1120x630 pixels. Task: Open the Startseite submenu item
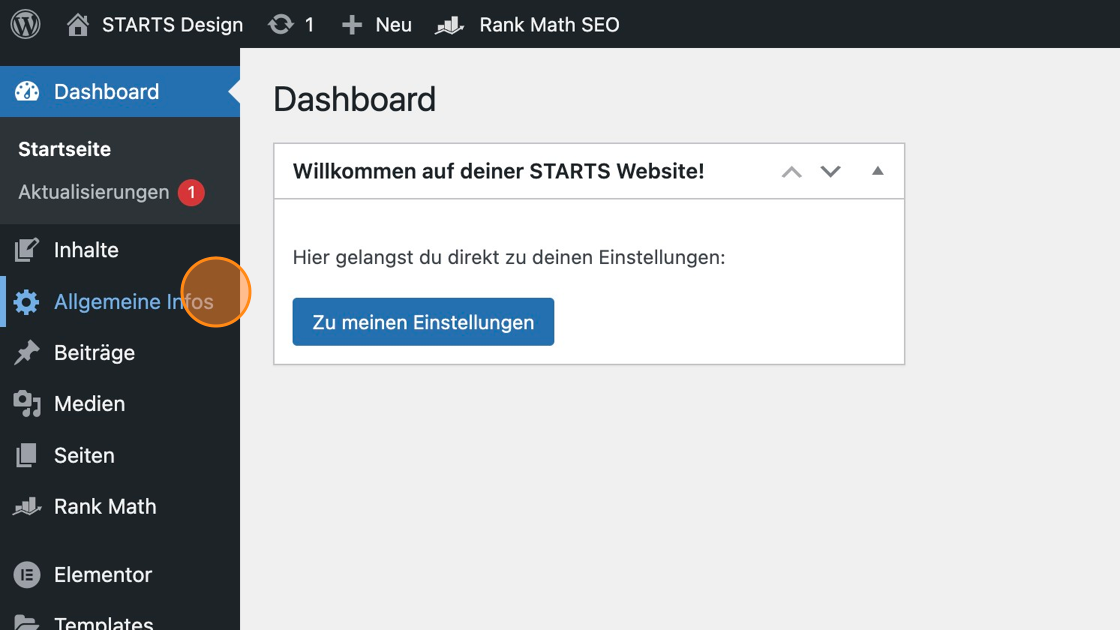tap(64, 149)
